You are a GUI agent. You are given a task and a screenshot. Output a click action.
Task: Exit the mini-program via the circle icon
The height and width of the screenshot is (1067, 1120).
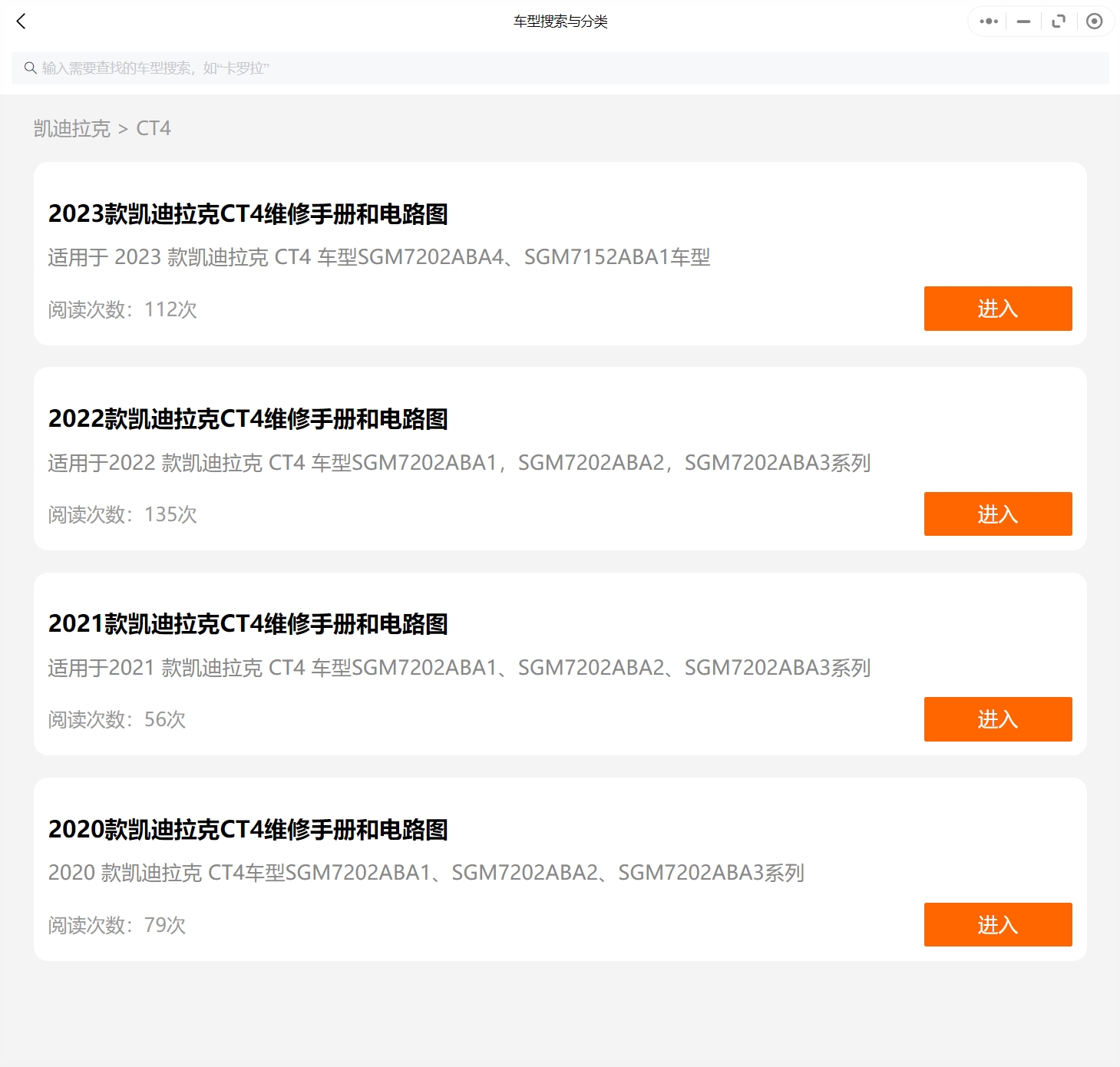point(1094,21)
